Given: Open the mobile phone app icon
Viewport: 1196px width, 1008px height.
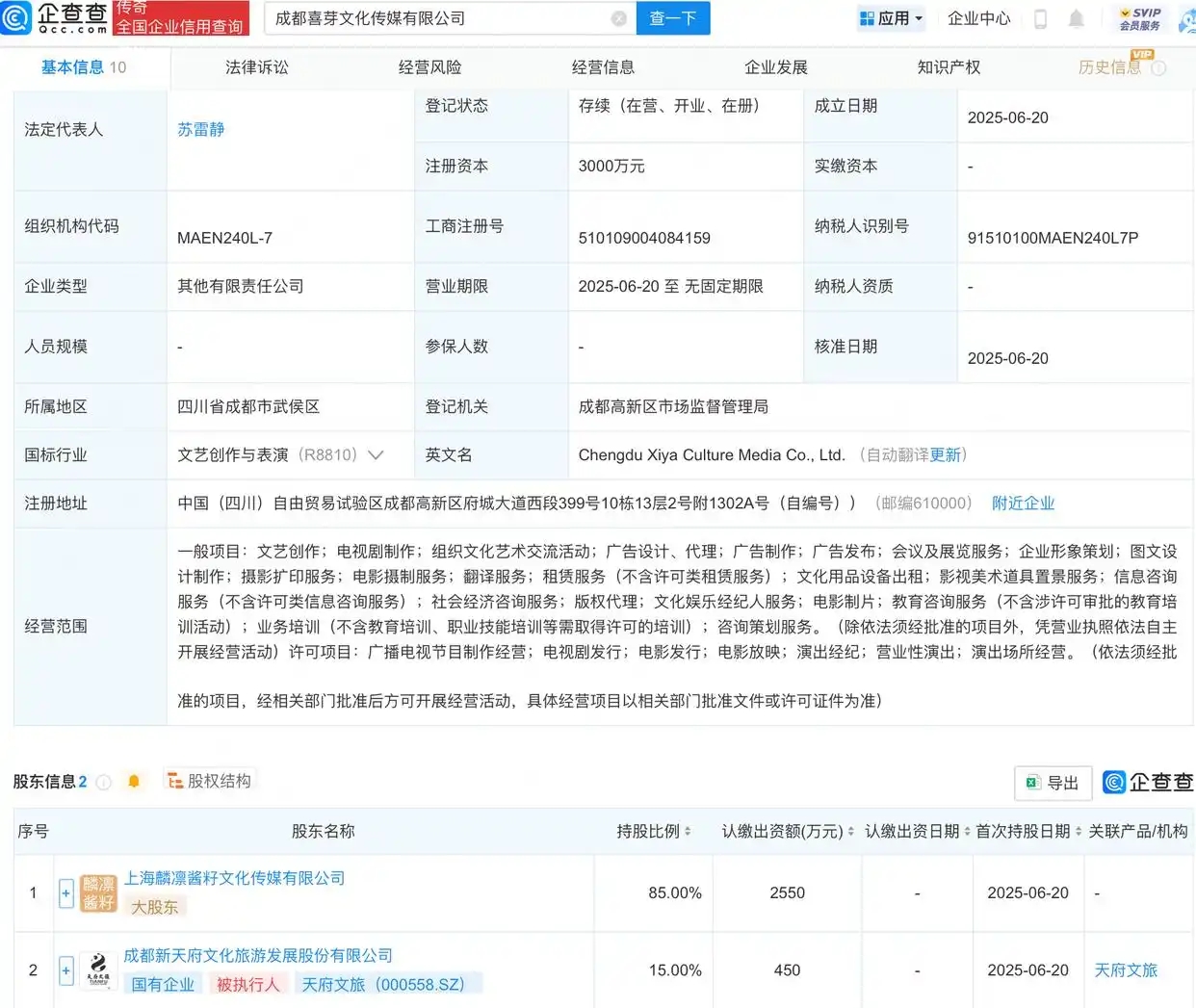Looking at the screenshot, I should click(1040, 18).
